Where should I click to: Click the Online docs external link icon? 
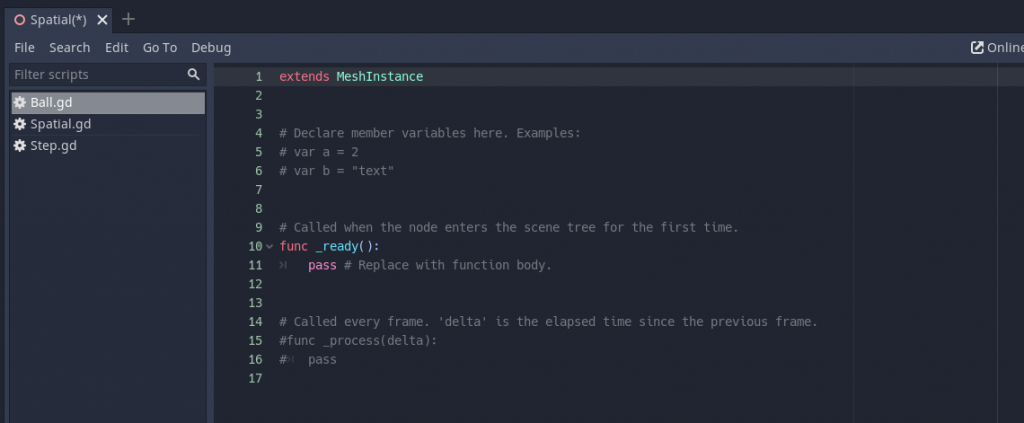click(977, 48)
